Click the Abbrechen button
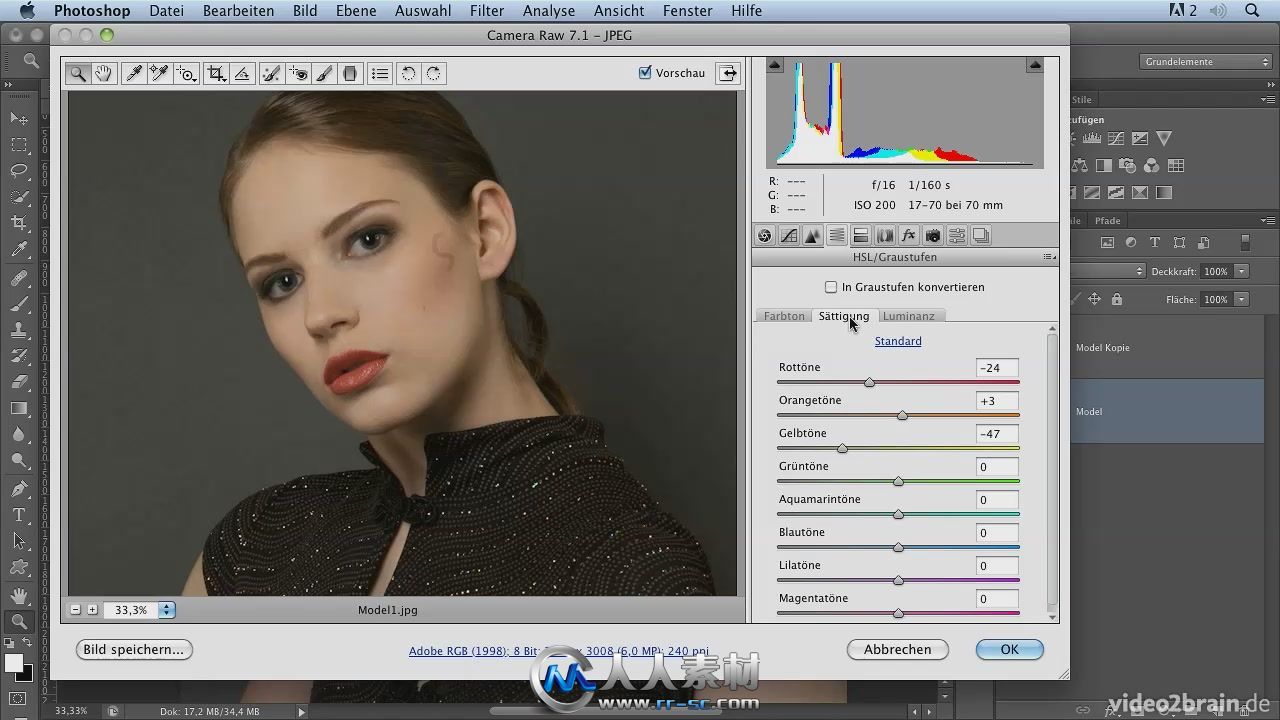Screen dimensions: 1280x720 click(898, 649)
